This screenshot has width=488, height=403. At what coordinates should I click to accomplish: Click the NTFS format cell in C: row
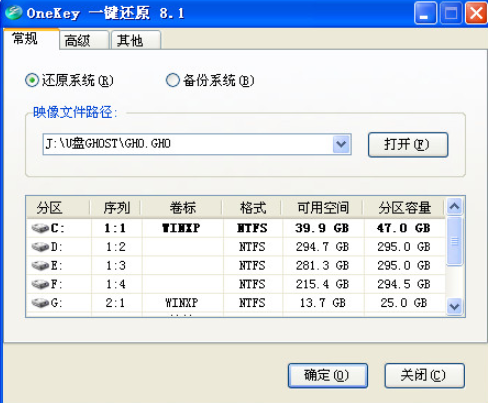pos(252,228)
